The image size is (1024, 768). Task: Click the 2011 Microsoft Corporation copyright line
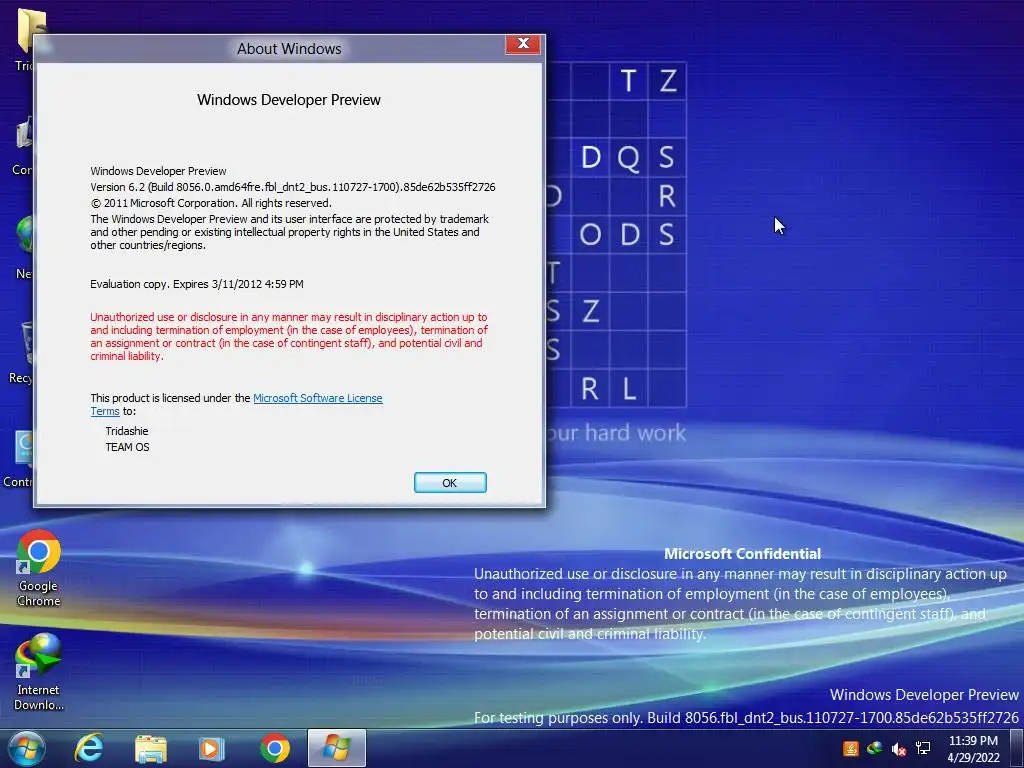click(211, 203)
